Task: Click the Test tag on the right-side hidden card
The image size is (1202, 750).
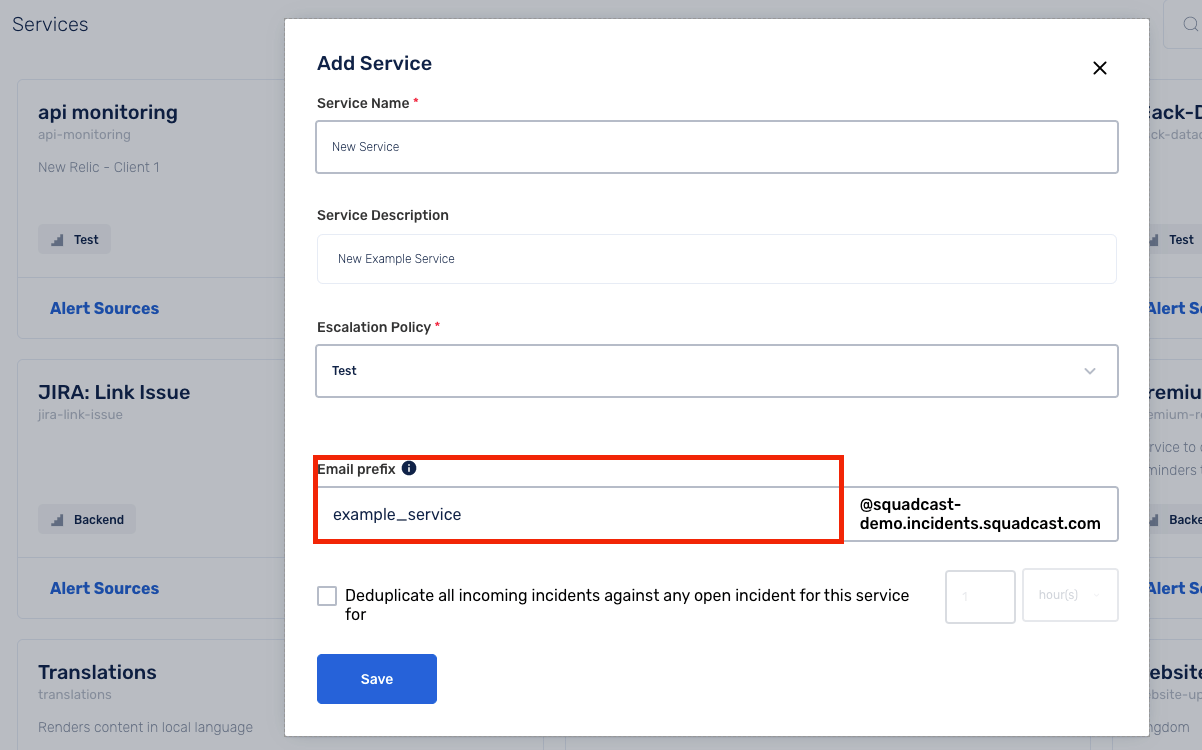Action: pos(1176,240)
